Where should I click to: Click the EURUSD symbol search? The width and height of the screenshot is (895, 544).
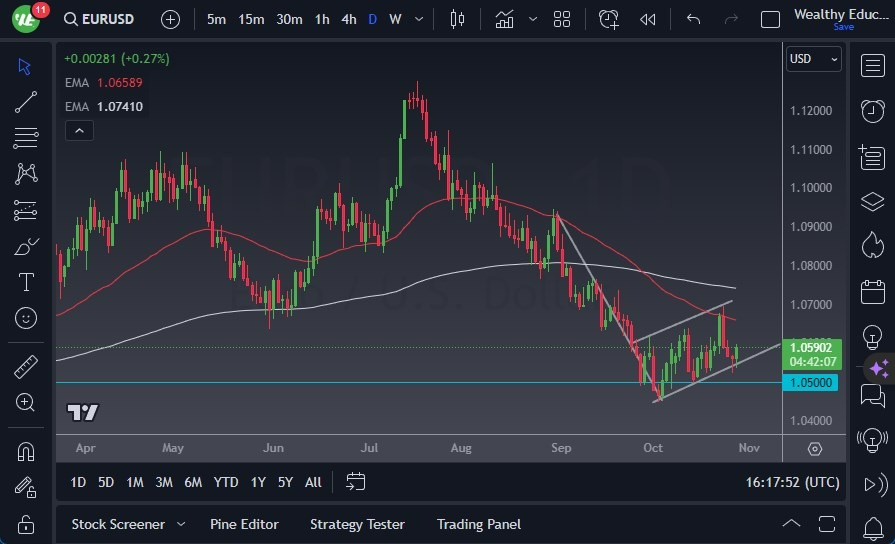(99, 19)
